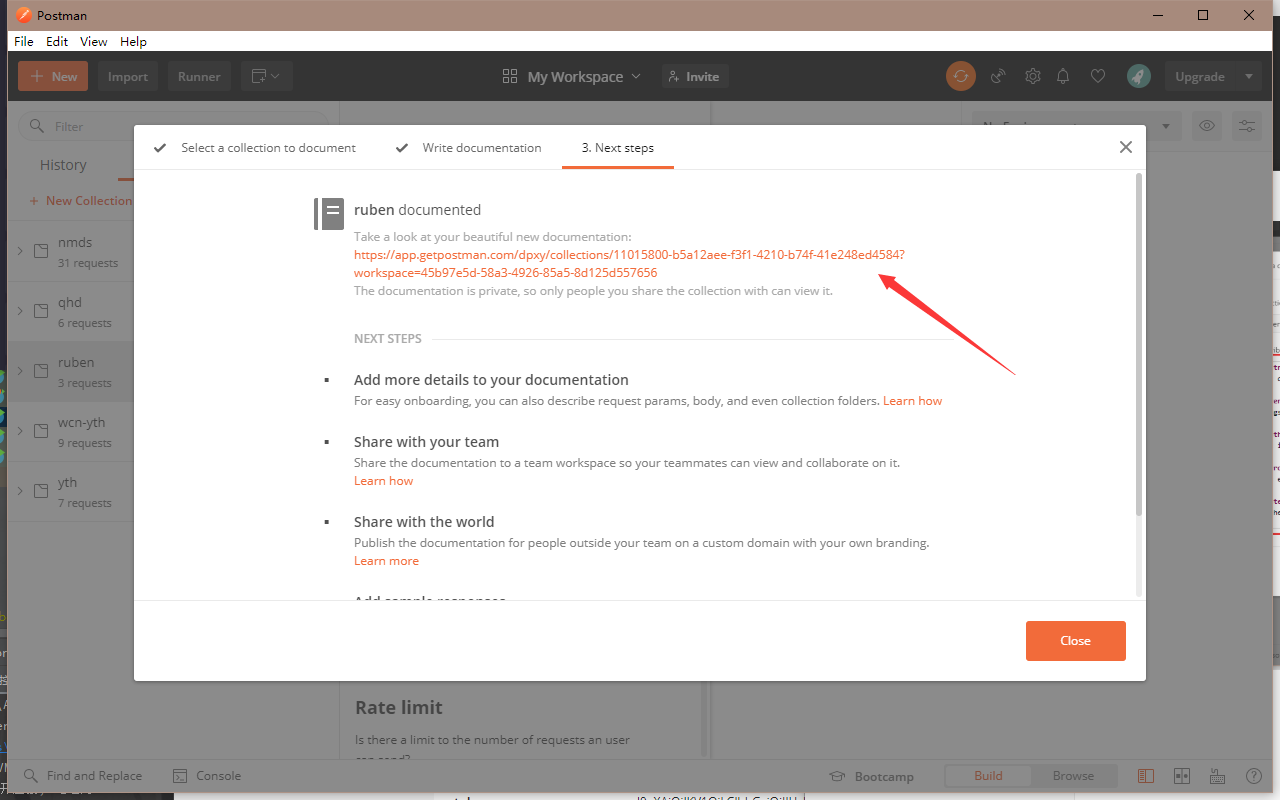
Task: Click the heart icon in the header
Action: coord(1098,76)
